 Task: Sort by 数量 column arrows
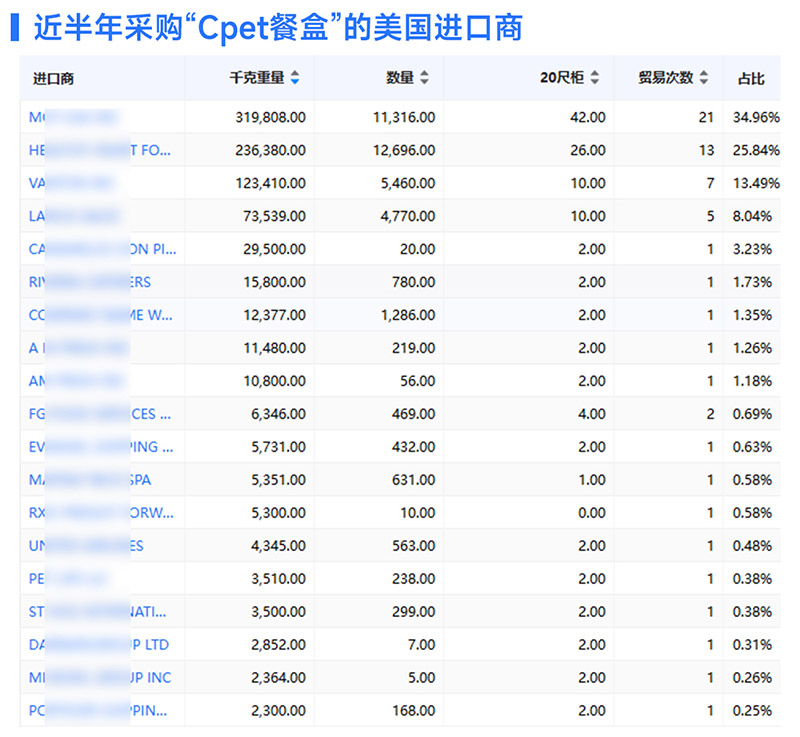point(424,78)
